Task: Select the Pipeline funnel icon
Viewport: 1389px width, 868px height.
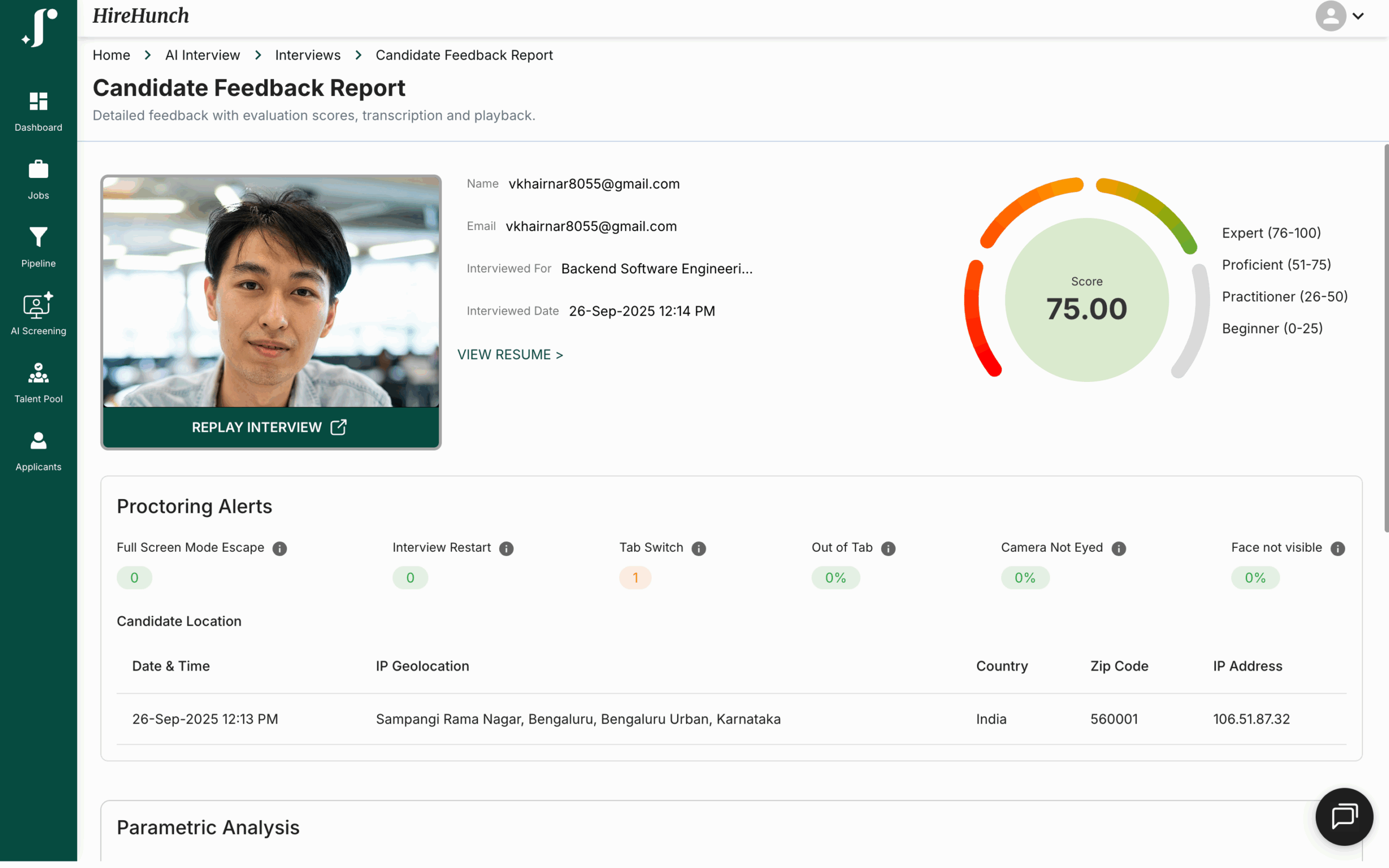Action: coord(39,237)
